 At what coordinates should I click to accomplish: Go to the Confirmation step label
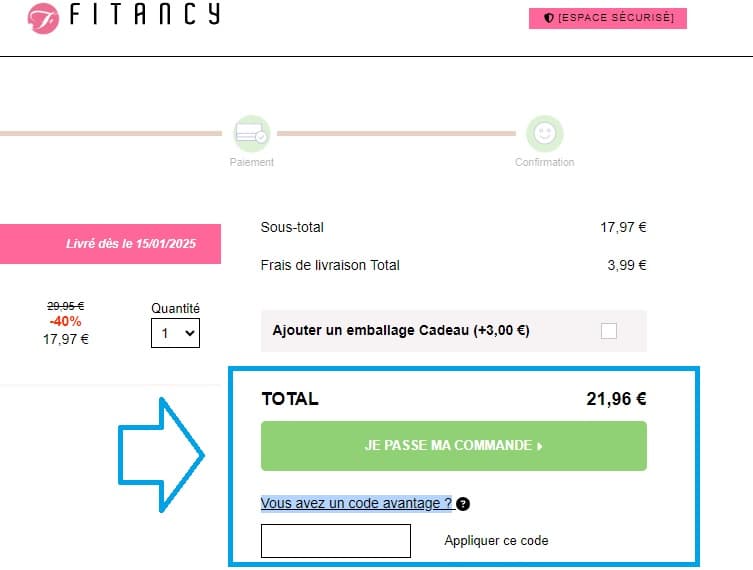click(x=545, y=162)
